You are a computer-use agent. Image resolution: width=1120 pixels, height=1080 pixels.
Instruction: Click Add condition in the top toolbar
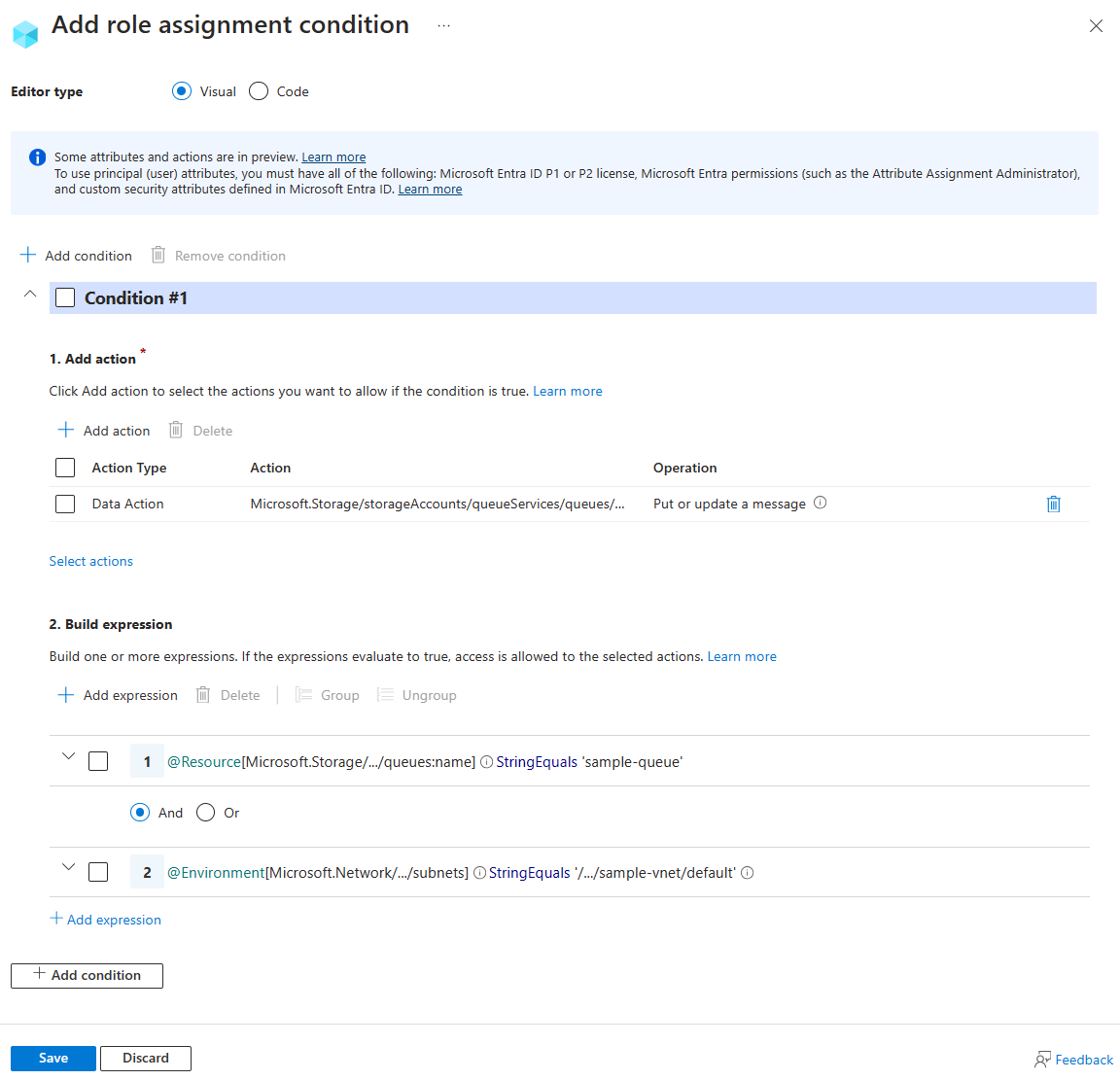(x=76, y=256)
